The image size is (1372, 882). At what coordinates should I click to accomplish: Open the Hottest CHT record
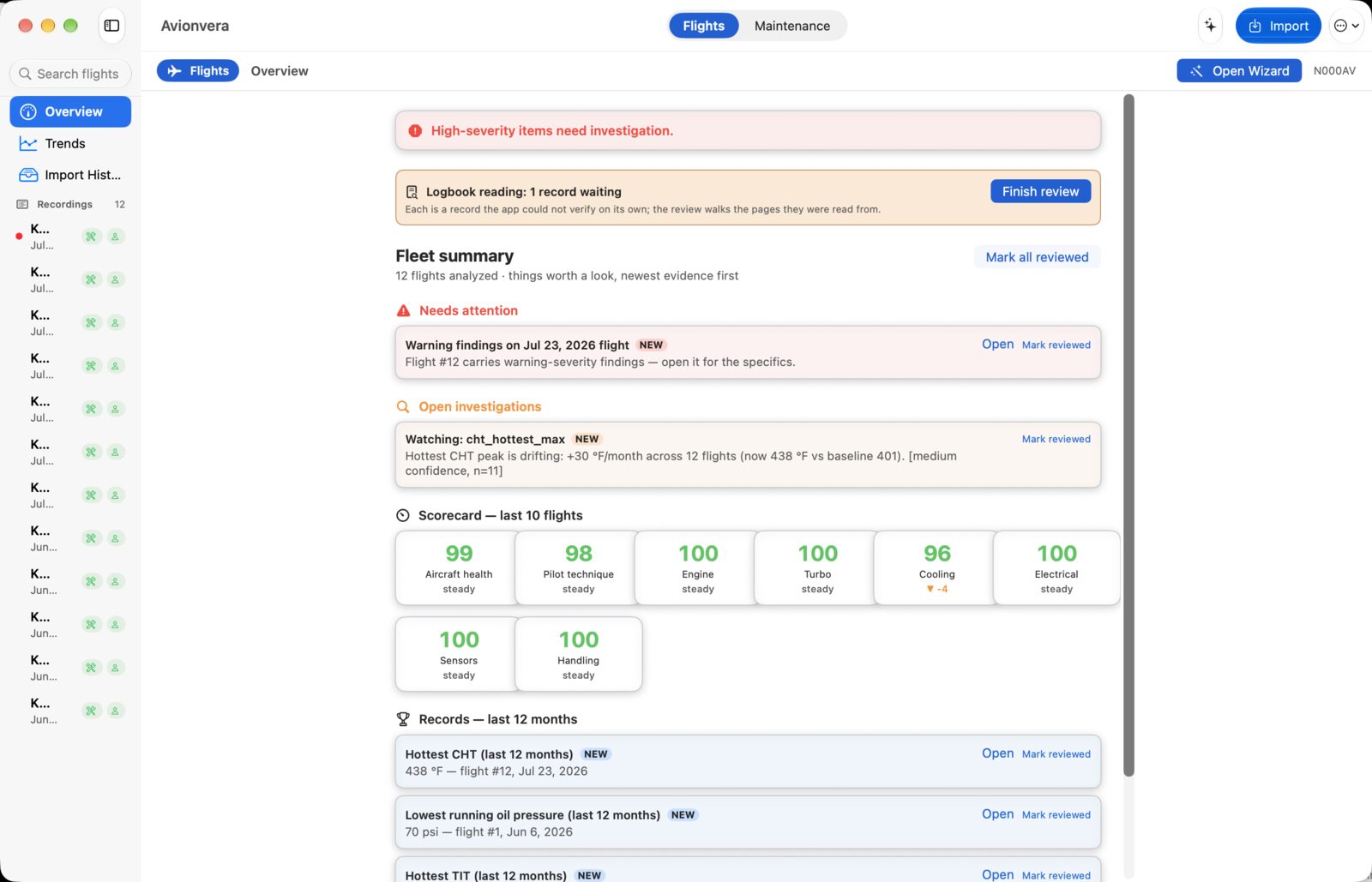click(997, 753)
